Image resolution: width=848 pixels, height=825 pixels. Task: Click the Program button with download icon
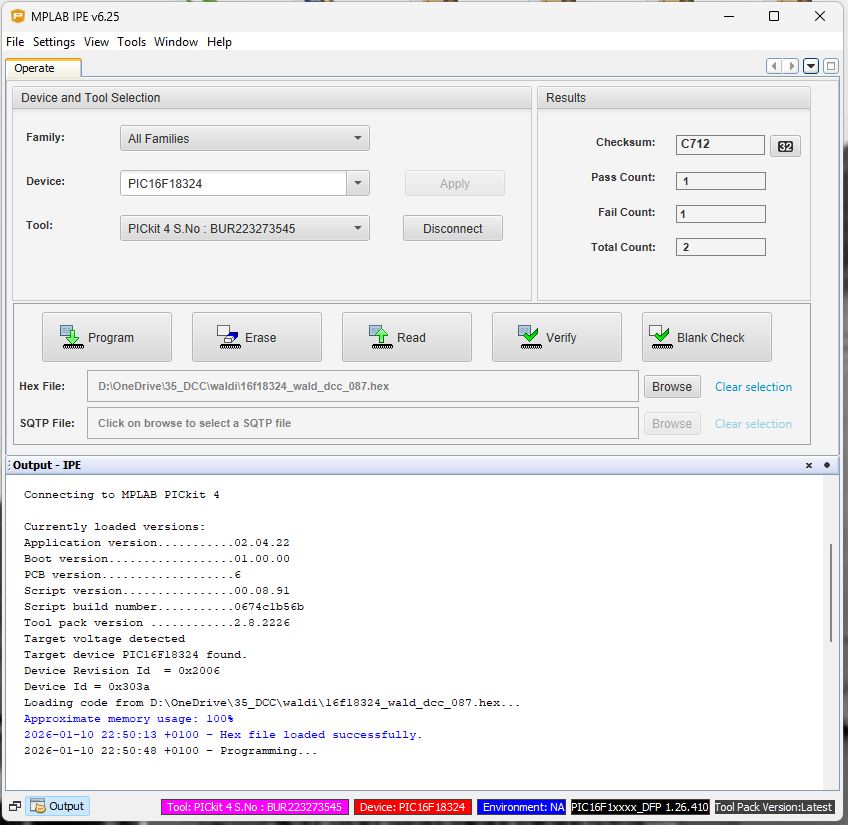click(107, 337)
